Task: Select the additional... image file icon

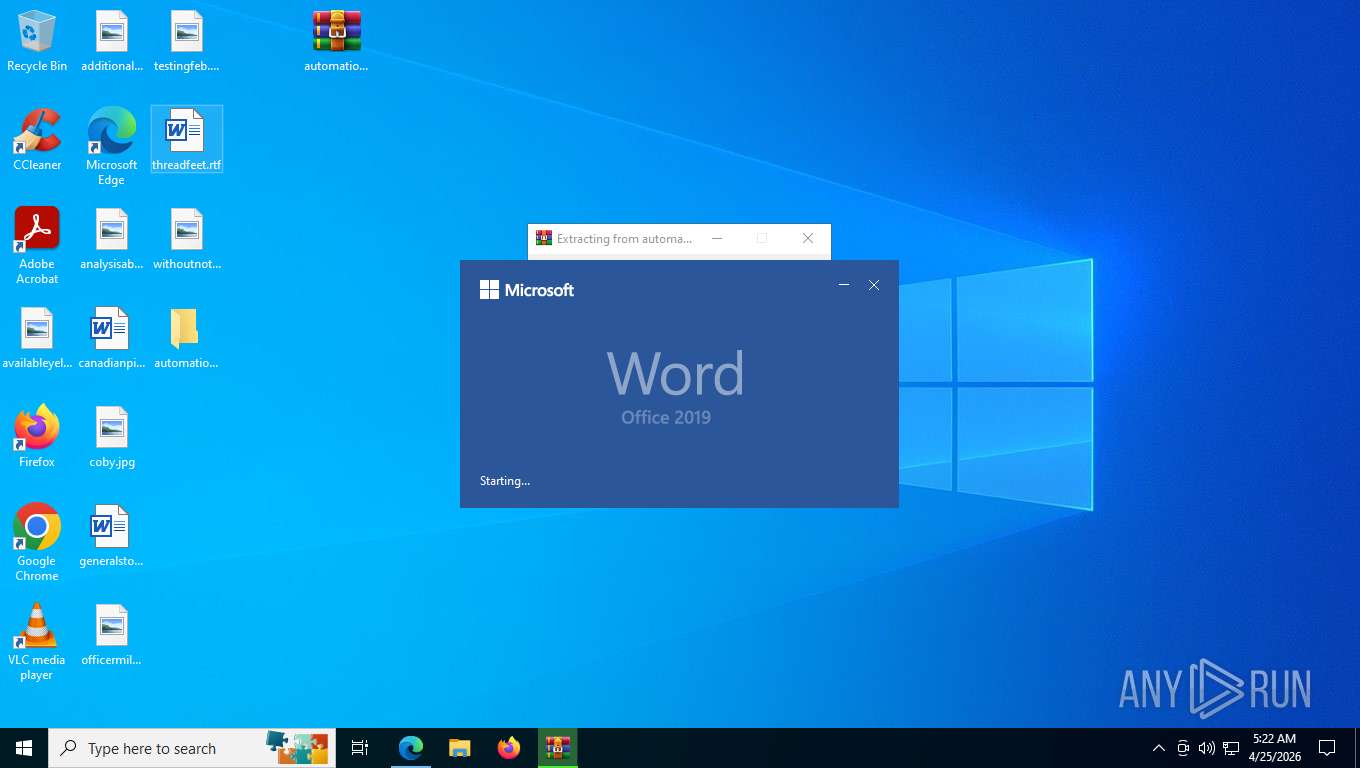Action: click(112, 42)
